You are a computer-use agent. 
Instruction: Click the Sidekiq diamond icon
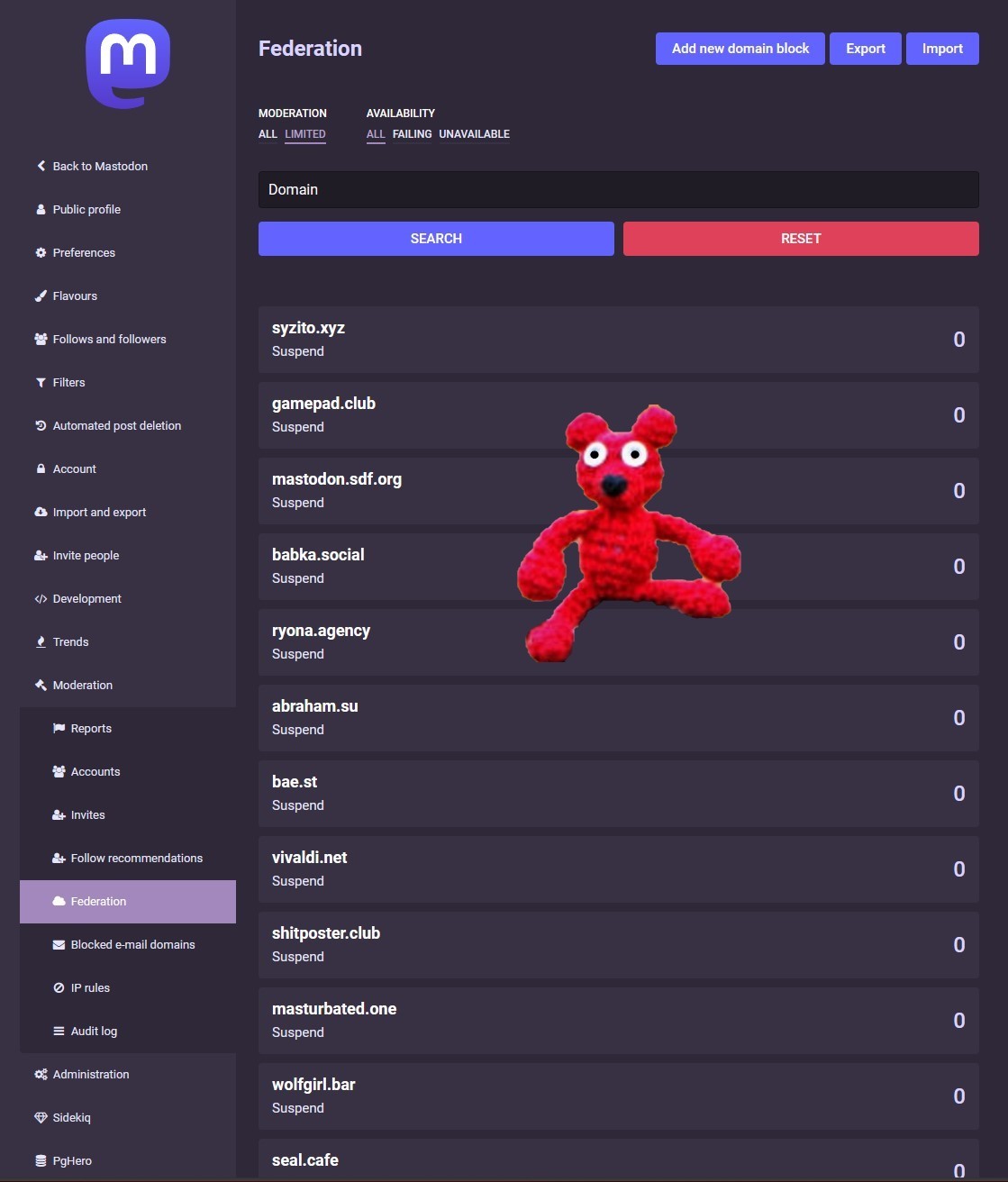click(x=41, y=1117)
